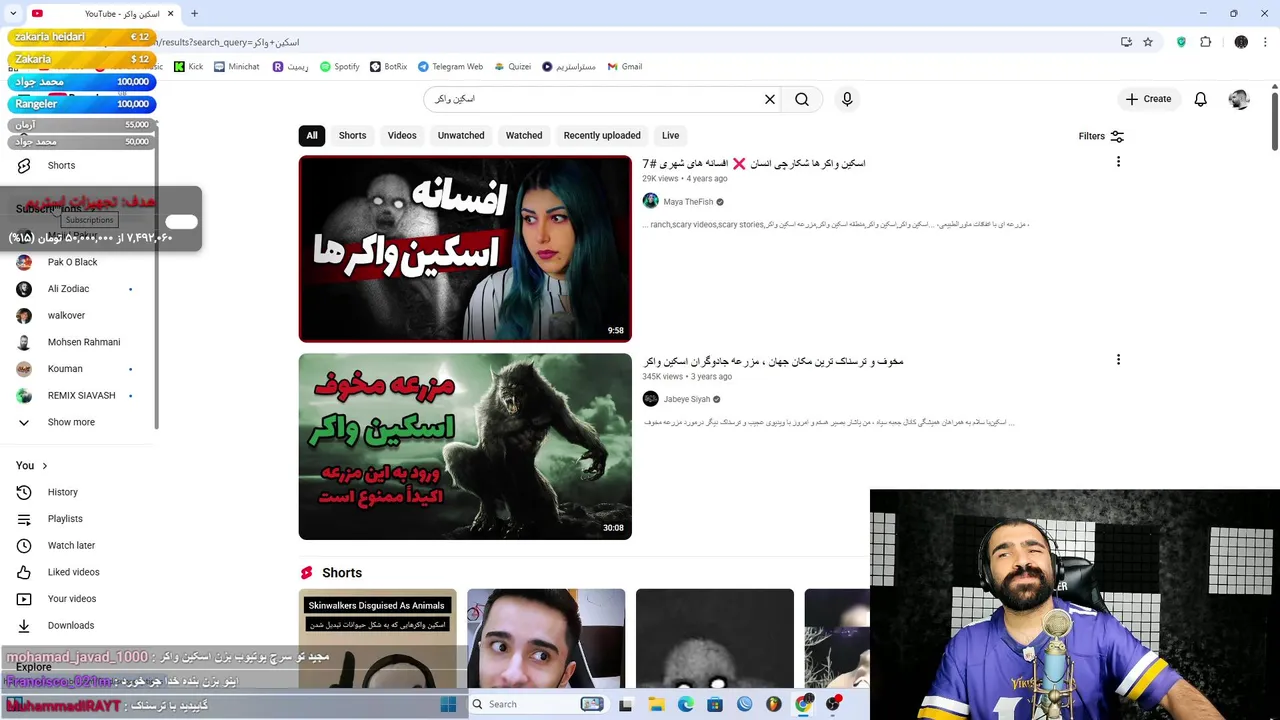Click the page vertical scrollbar
The width and height of the screenshot is (1280, 720).
pos(1275,120)
